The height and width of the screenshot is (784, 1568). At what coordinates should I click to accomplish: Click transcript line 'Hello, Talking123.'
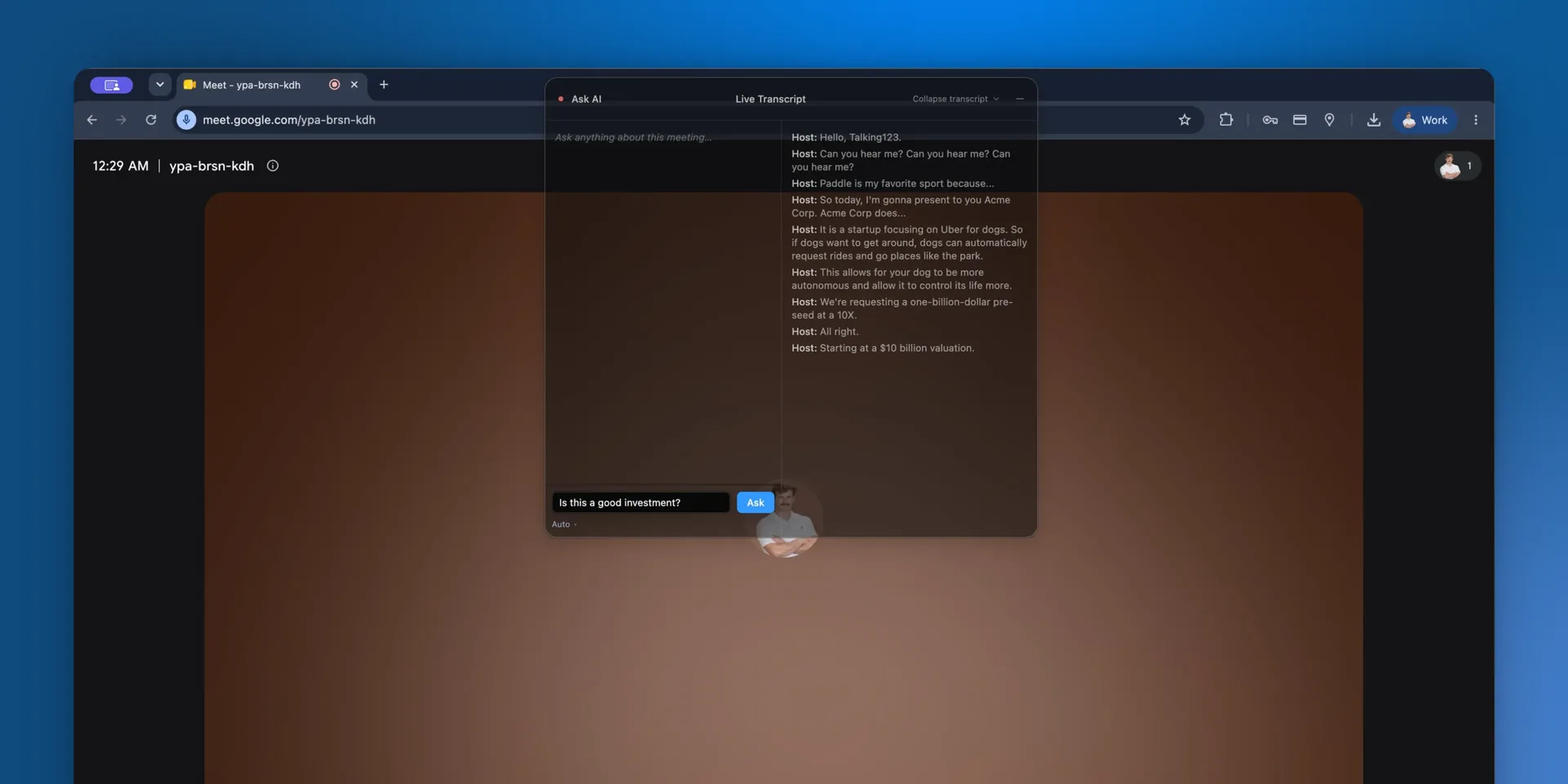point(846,137)
